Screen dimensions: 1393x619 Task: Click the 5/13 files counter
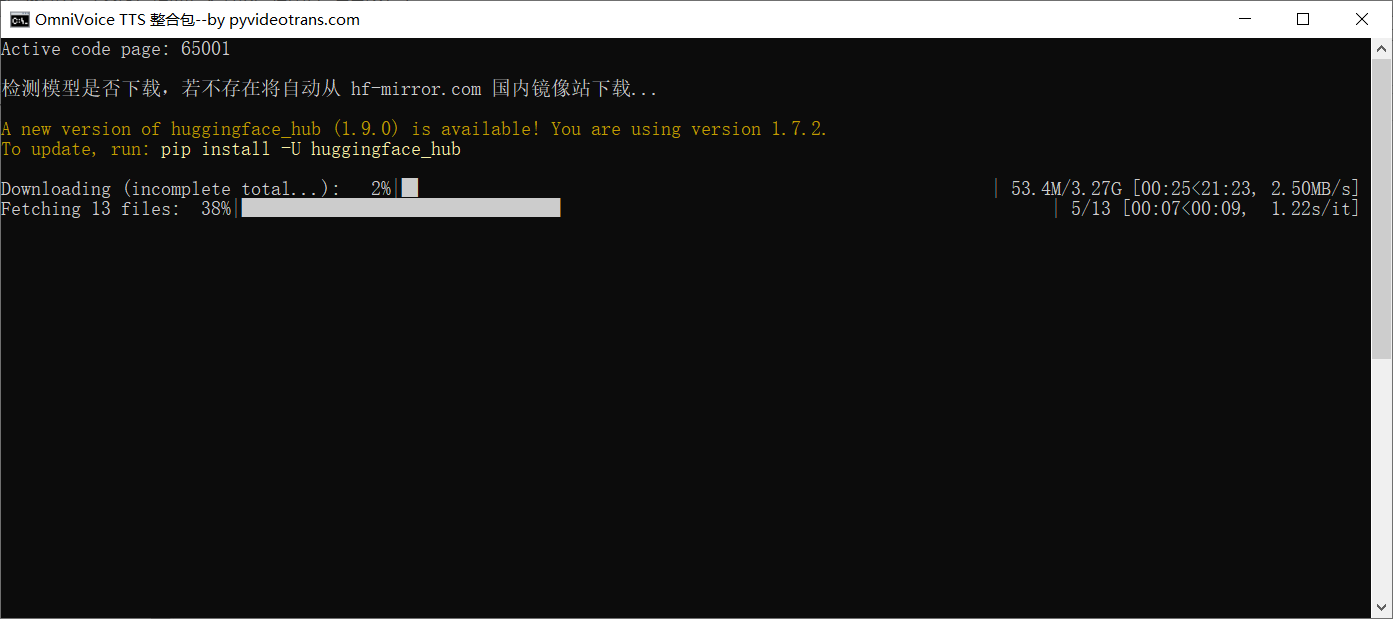click(x=1090, y=209)
